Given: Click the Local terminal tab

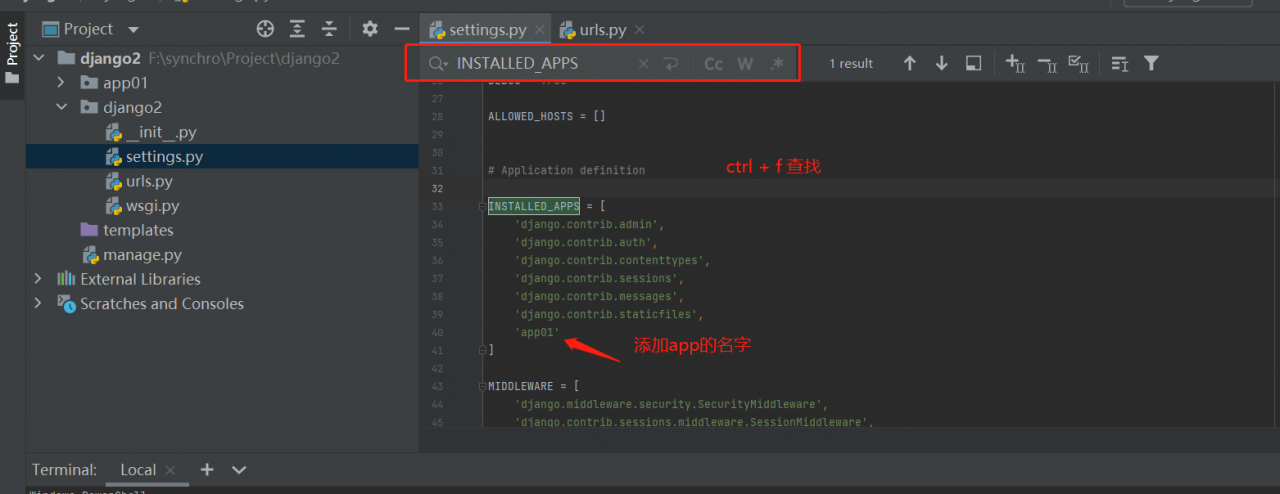Looking at the screenshot, I should pos(138,470).
